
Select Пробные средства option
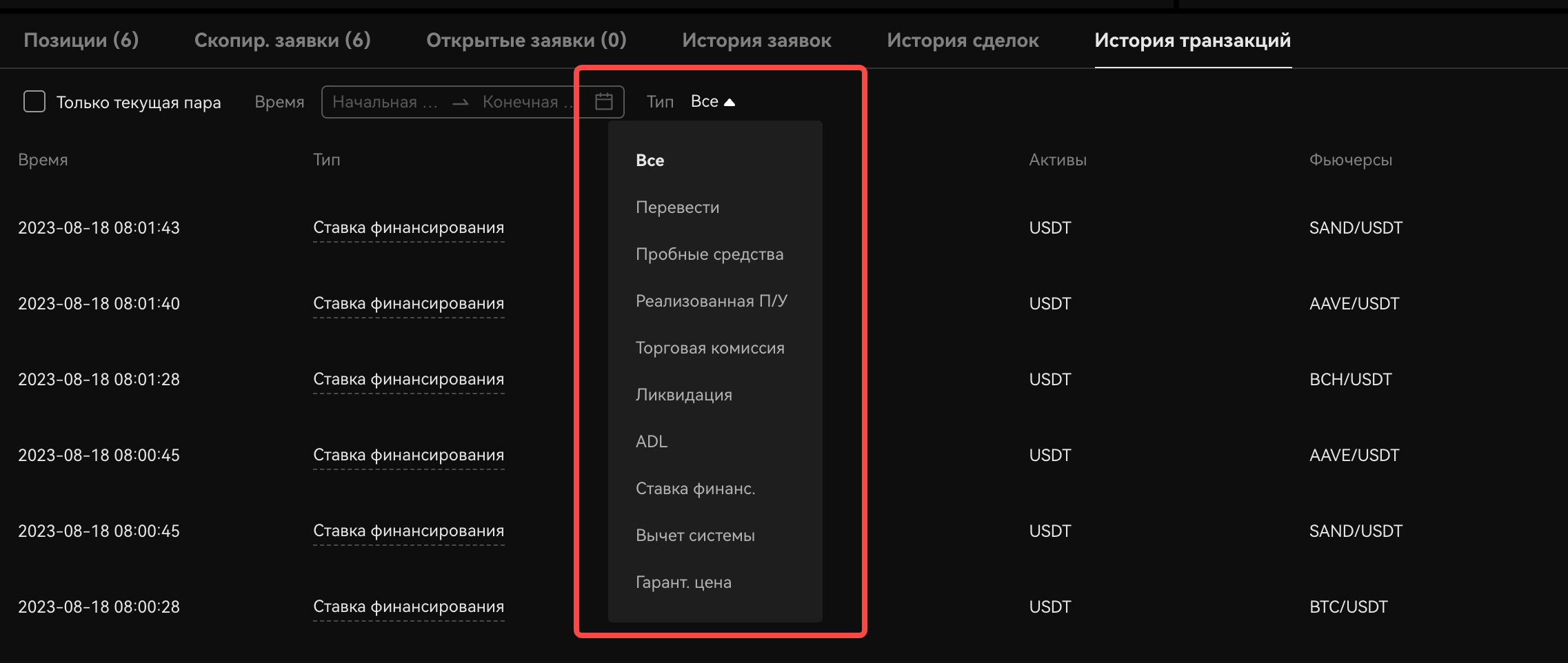pos(710,254)
